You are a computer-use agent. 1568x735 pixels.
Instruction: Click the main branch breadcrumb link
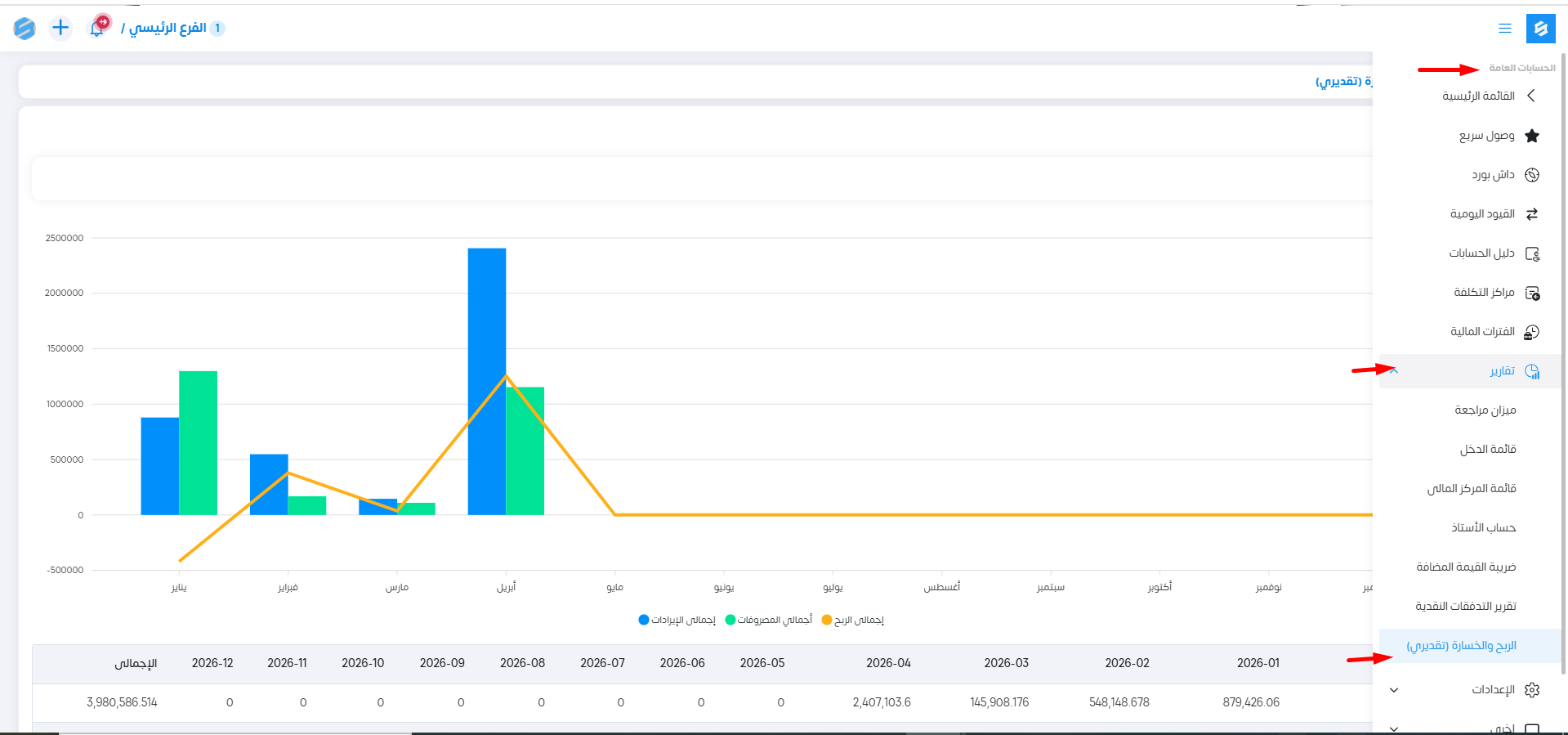pyautogui.click(x=168, y=28)
